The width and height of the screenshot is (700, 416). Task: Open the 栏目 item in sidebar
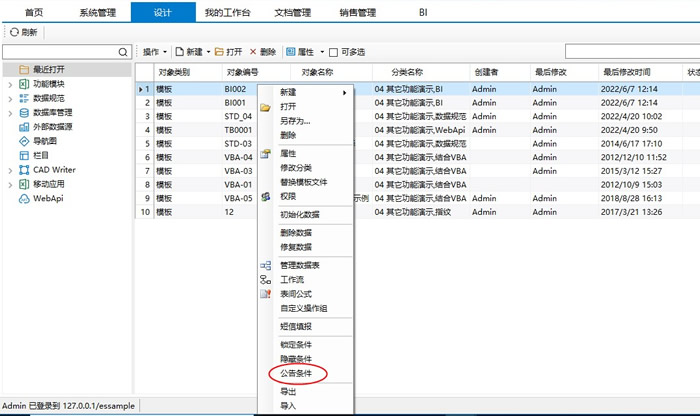pyautogui.click(x=40, y=155)
